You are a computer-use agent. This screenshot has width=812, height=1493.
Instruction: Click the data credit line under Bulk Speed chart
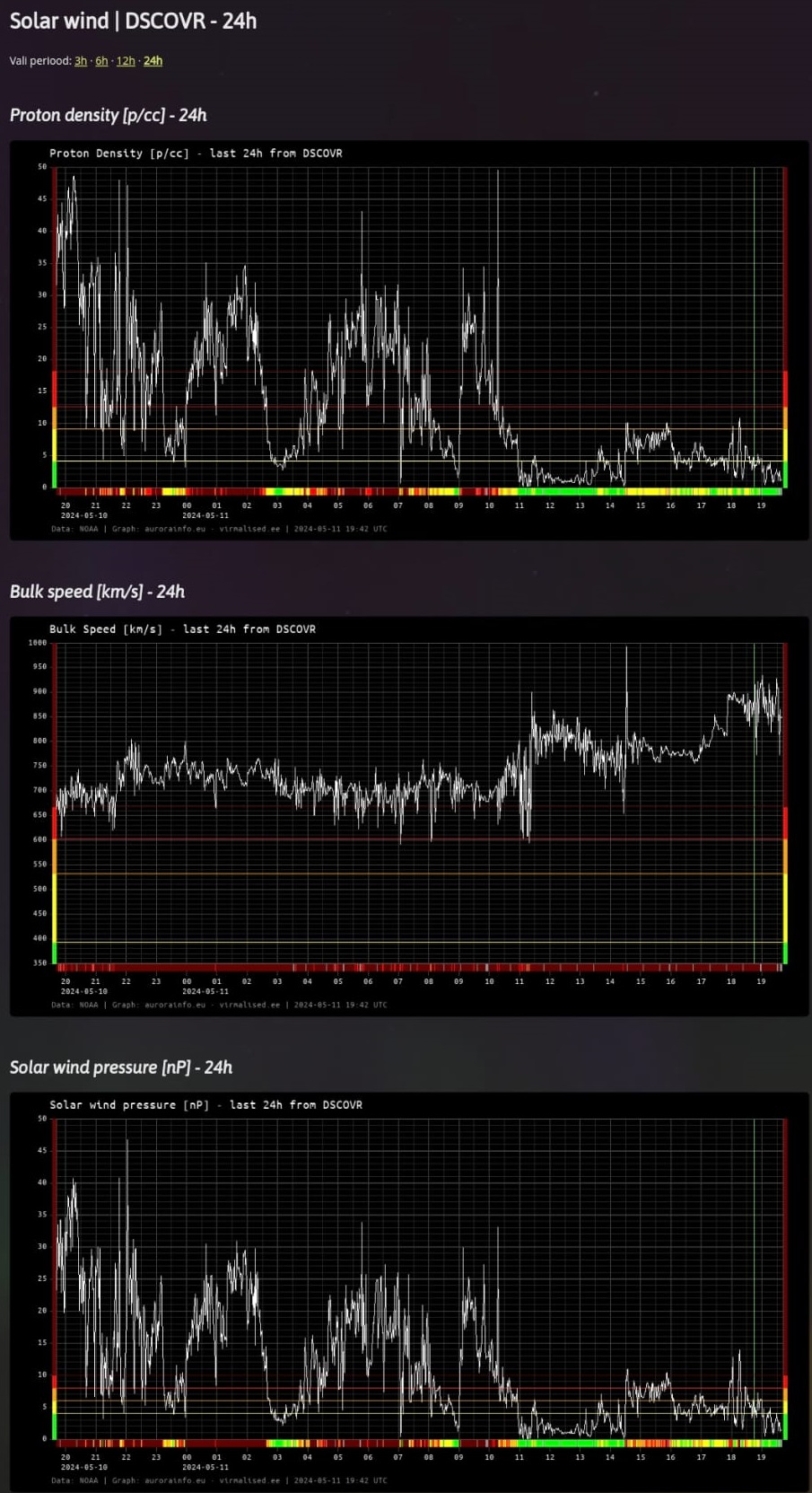point(219,1005)
